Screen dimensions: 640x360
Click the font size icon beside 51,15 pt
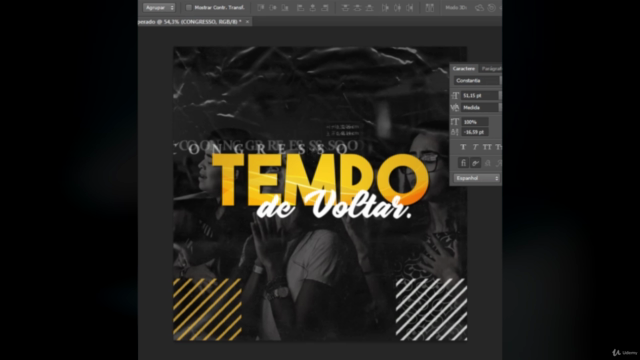click(x=455, y=96)
